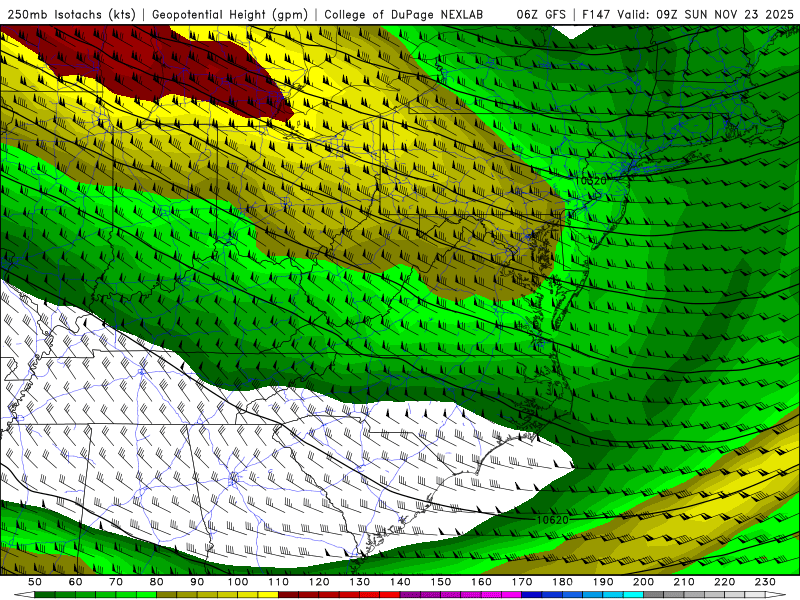Click the '250mb Isotachs (kts)' title text
The image size is (800, 600).
[x=71, y=14]
